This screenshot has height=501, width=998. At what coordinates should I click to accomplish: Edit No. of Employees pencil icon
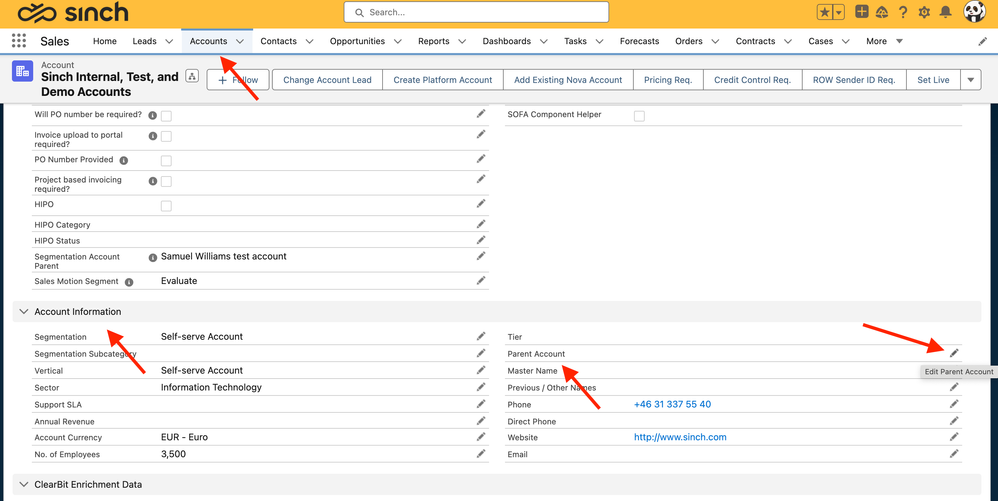tap(481, 453)
